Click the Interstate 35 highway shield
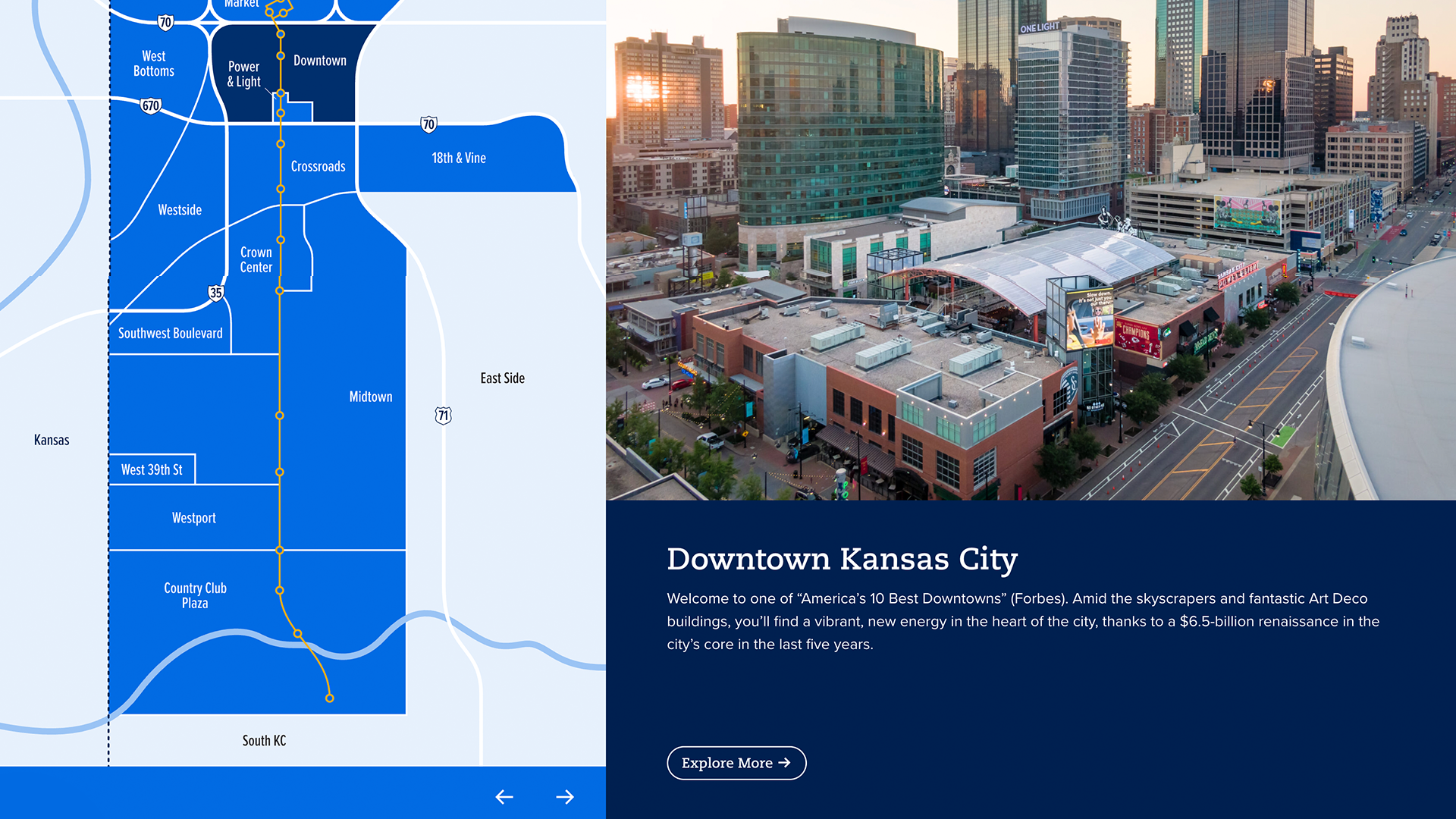Viewport: 1456px width, 819px height. 216,293
